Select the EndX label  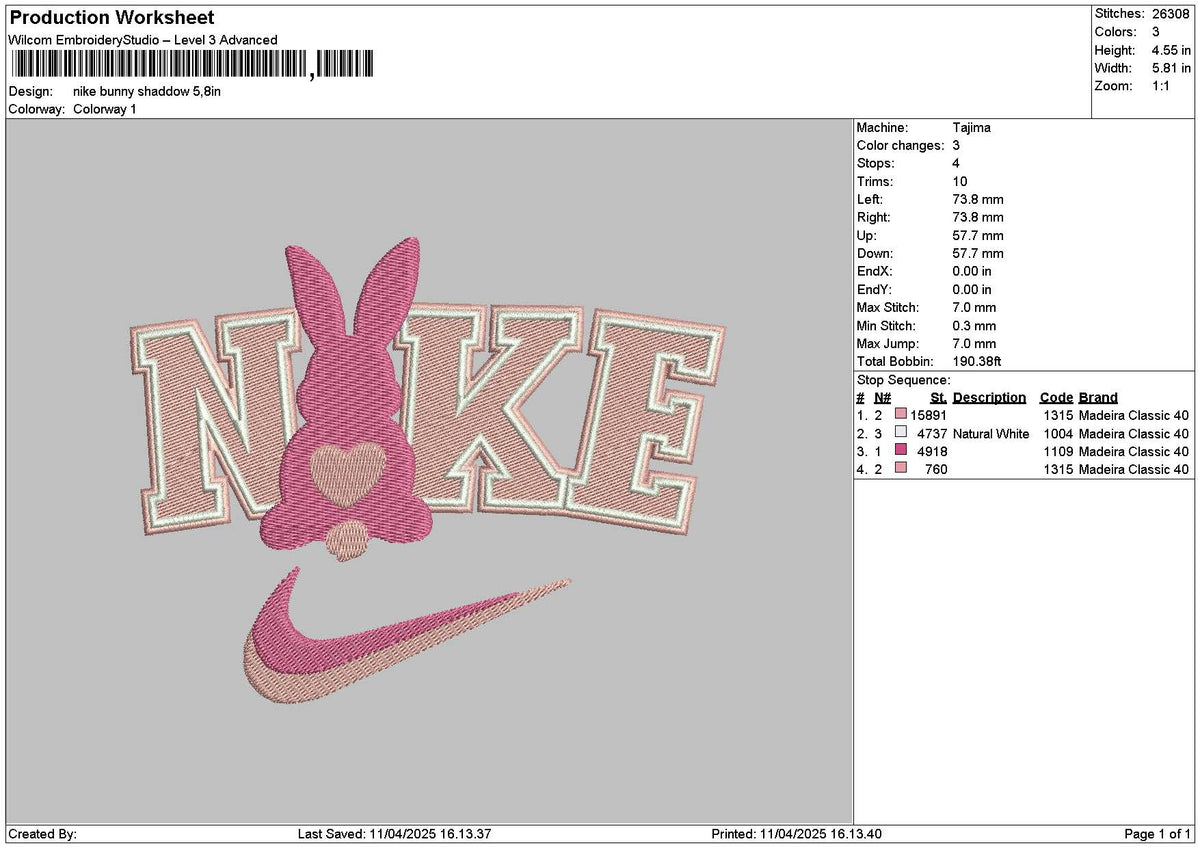[875, 272]
